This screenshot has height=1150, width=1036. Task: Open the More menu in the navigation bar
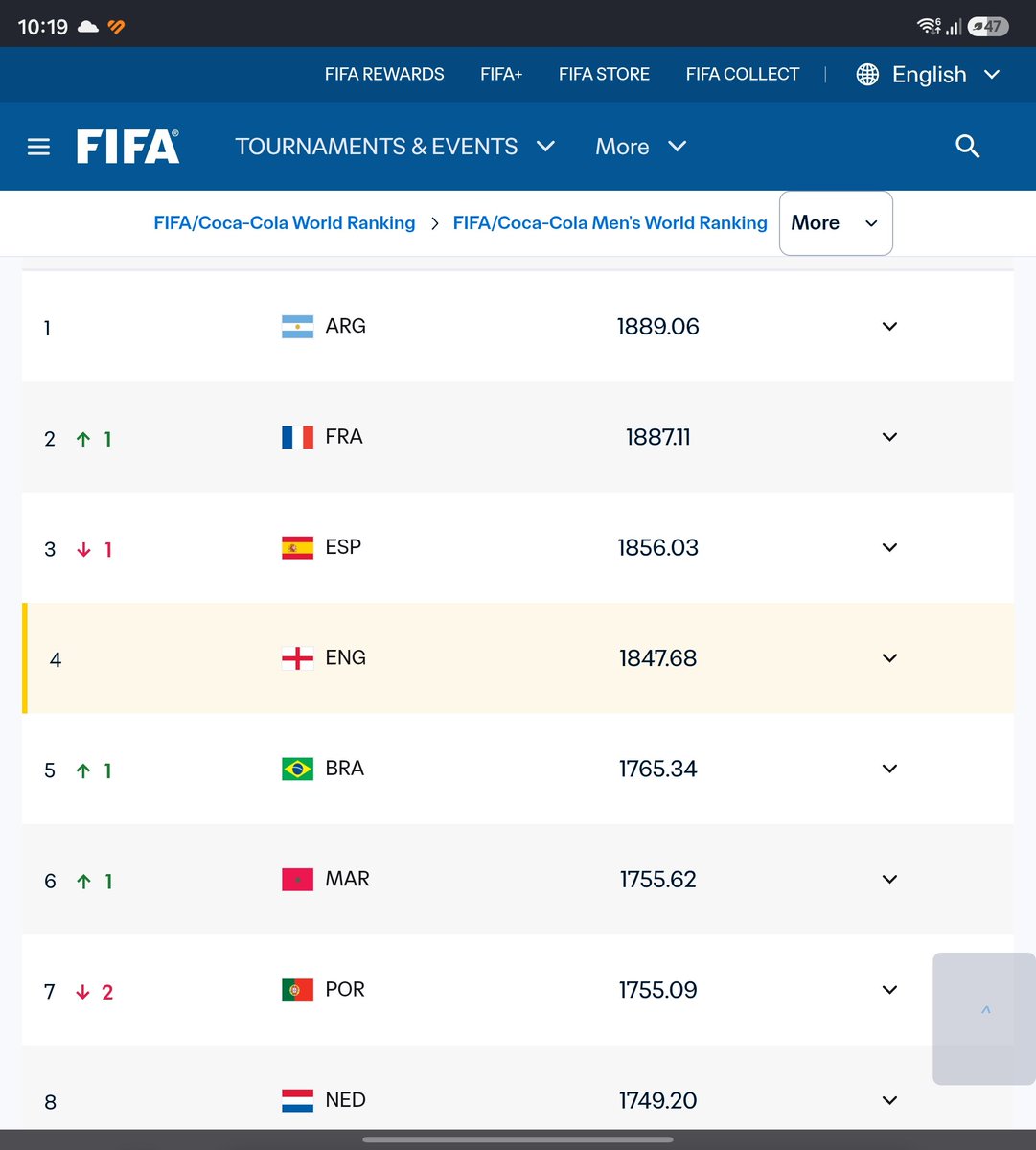pyautogui.click(x=640, y=147)
